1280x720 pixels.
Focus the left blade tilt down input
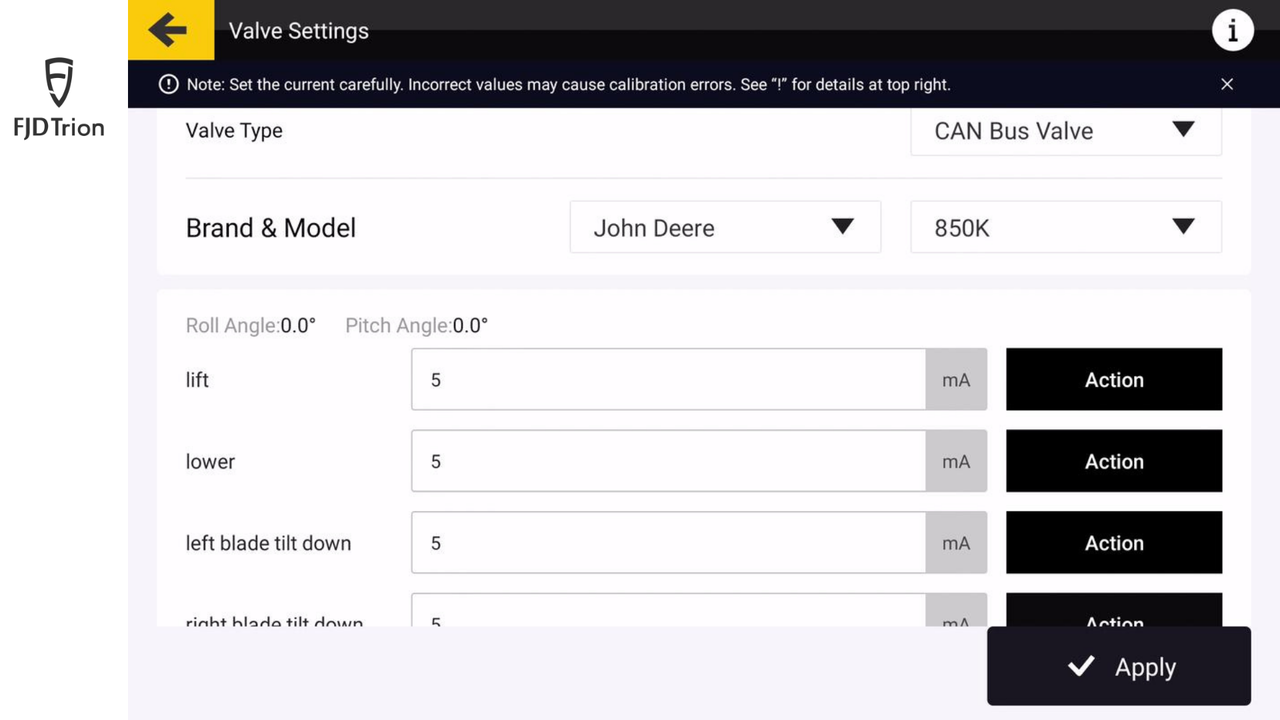coord(668,543)
